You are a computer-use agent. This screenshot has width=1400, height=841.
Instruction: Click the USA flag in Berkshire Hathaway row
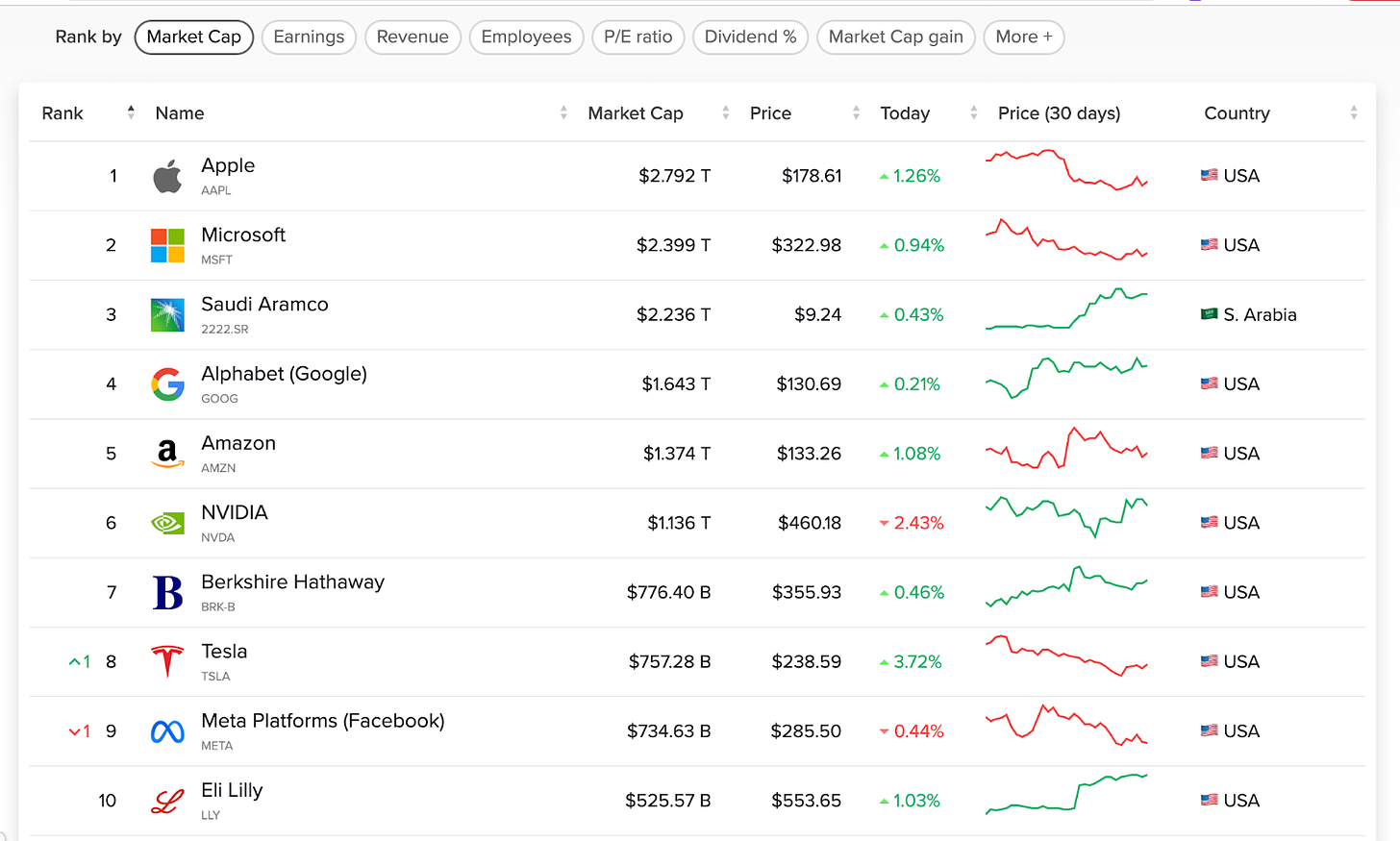pyautogui.click(x=1210, y=591)
